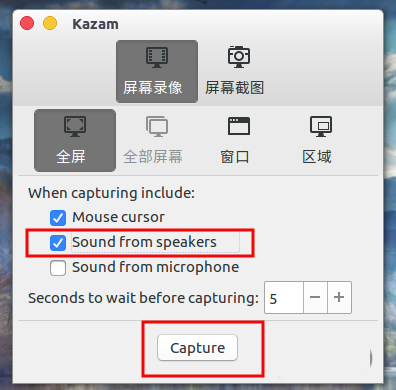Click the yellow minimize window dot
Image resolution: width=396 pixels, height=390 pixels.
(x=50, y=23)
